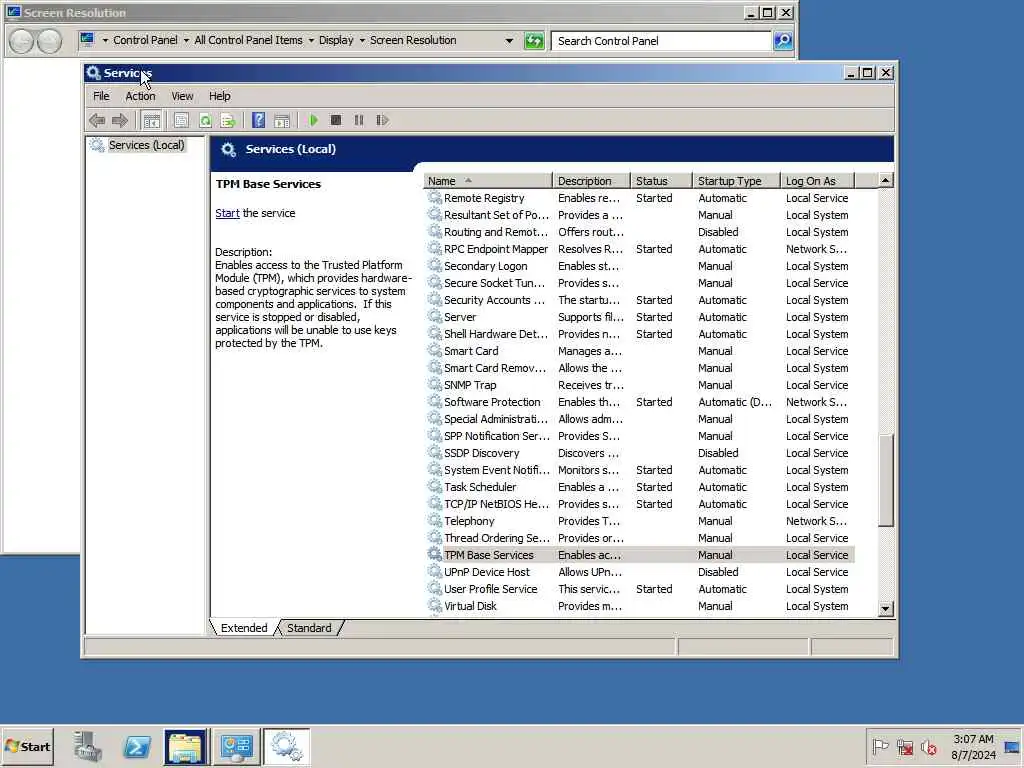The width and height of the screenshot is (1024, 768).
Task: Open the Windows Start button
Action: pyautogui.click(x=28, y=746)
